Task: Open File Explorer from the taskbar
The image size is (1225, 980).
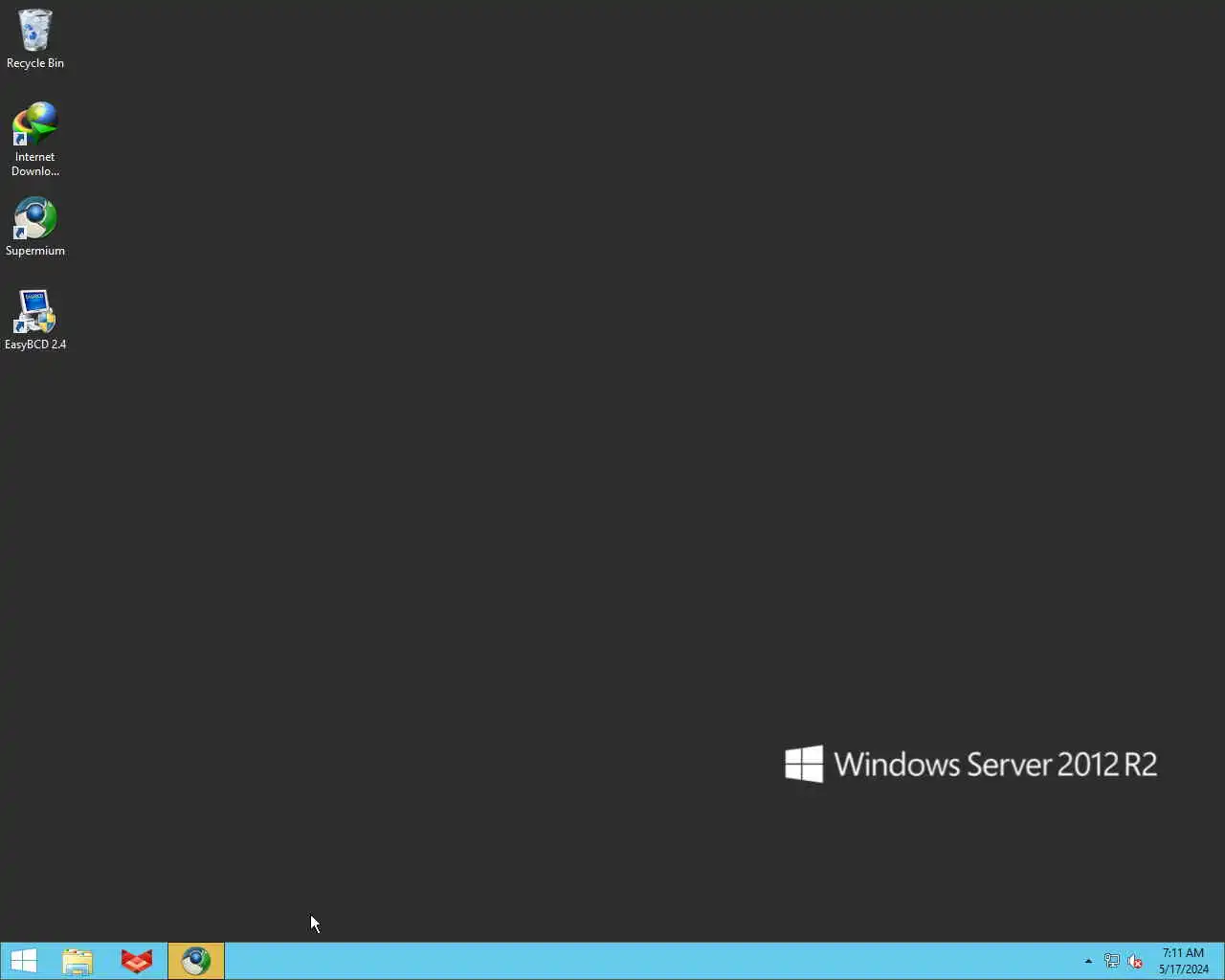Action: [x=78, y=961]
